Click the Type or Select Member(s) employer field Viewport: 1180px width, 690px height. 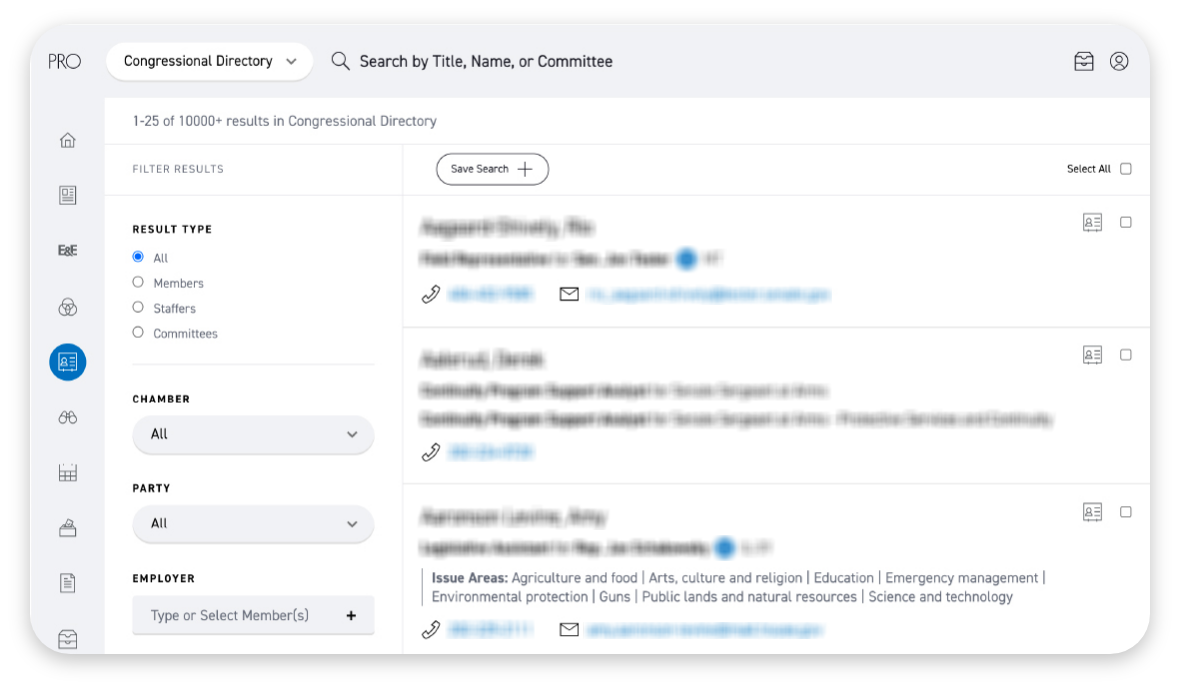pos(252,614)
